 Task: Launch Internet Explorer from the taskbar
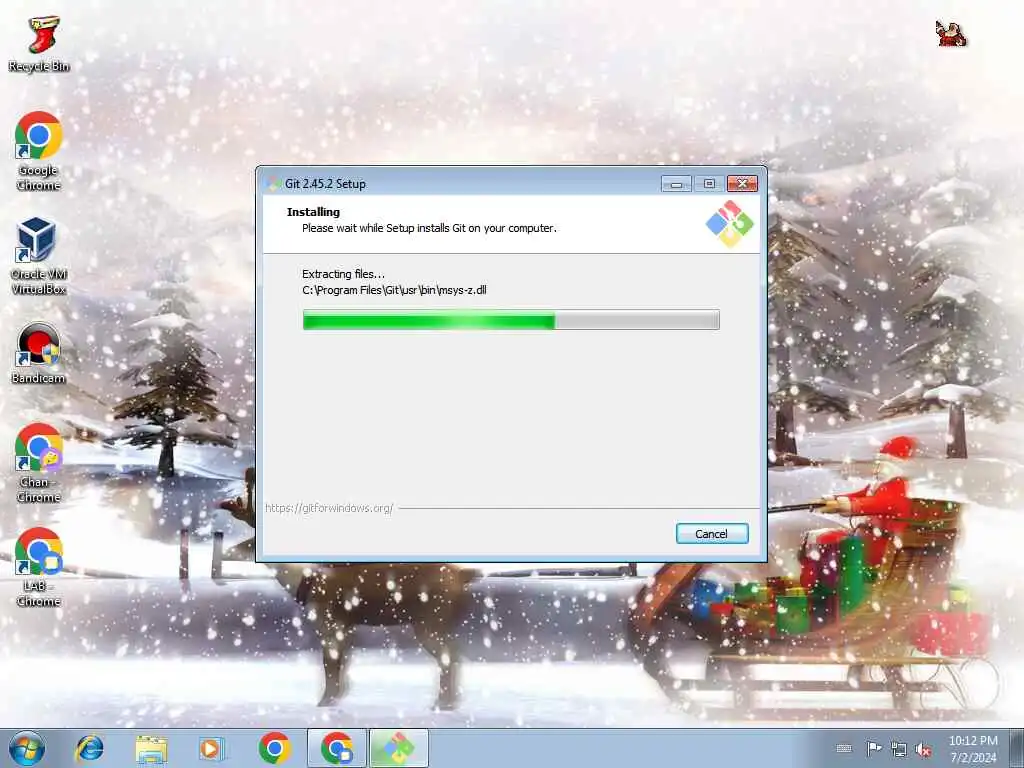coord(89,748)
